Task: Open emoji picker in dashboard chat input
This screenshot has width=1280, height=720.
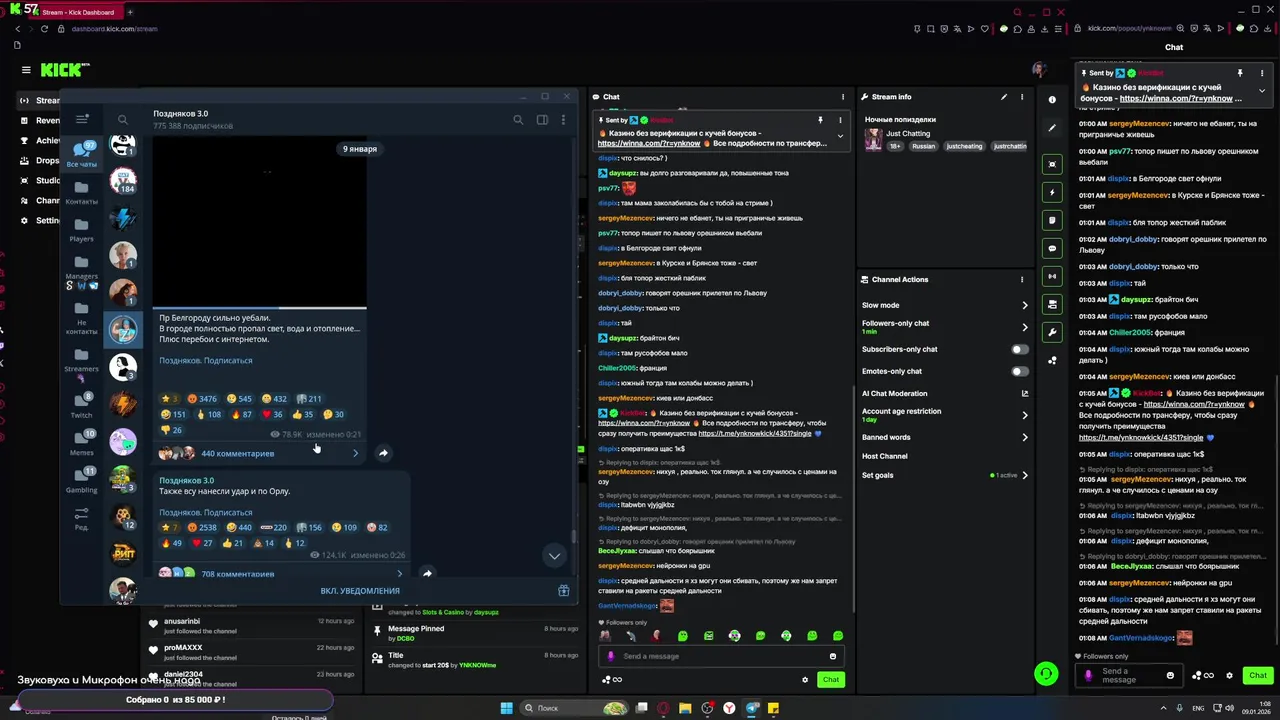Action: pyautogui.click(x=832, y=656)
